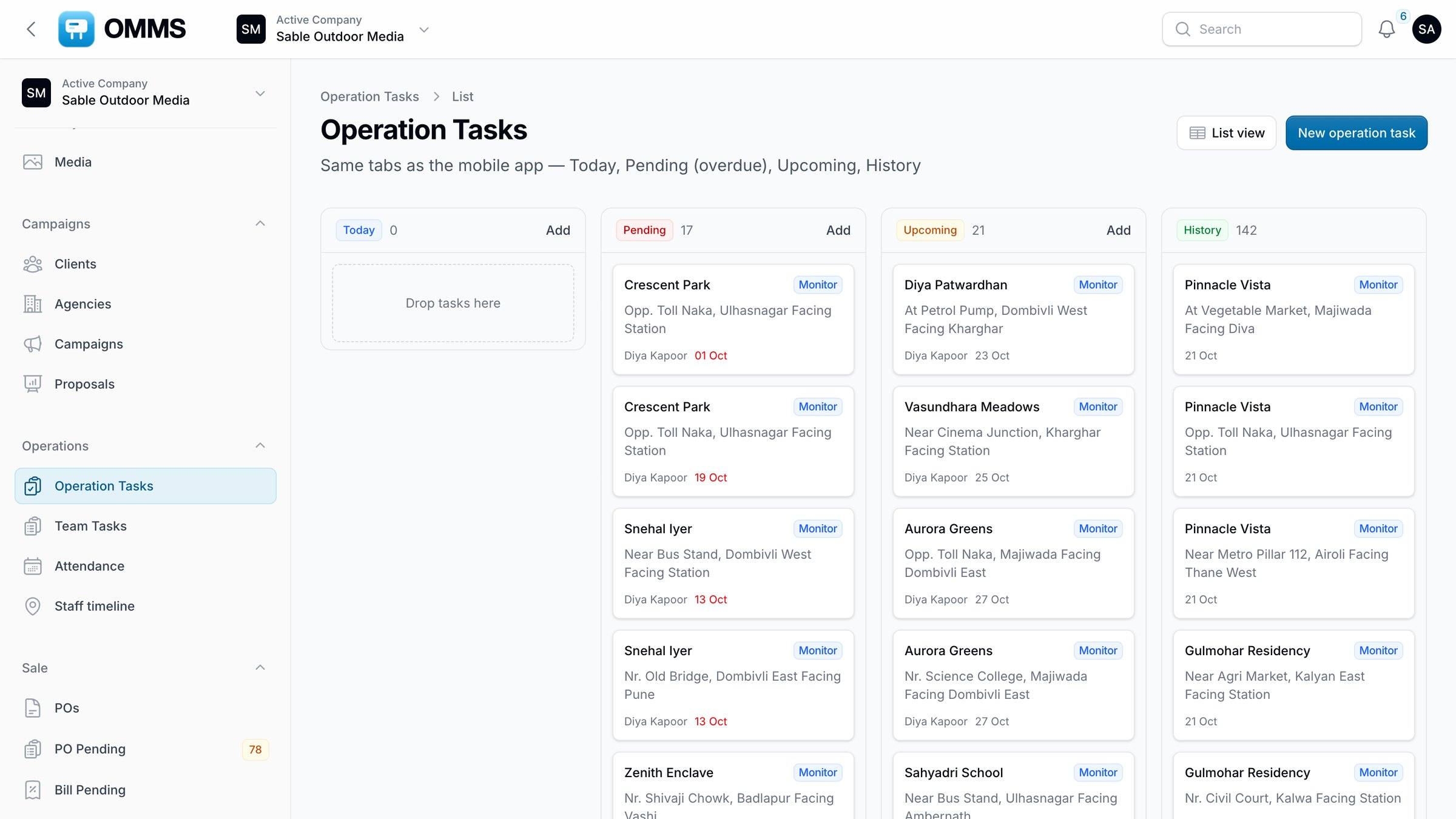Select Proposals in the sidebar

point(146,384)
